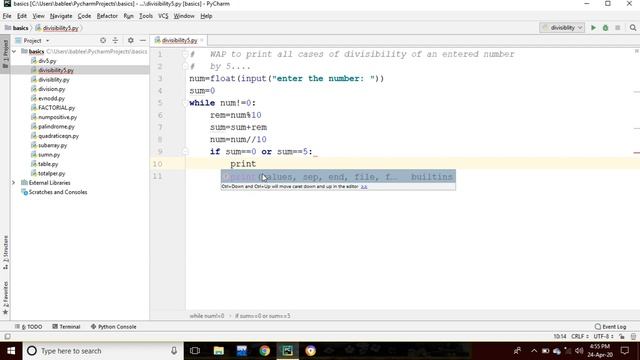This screenshot has height=360, width=640.
Task: Open the Favorites side tool window
Action: [x=5, y=298]
